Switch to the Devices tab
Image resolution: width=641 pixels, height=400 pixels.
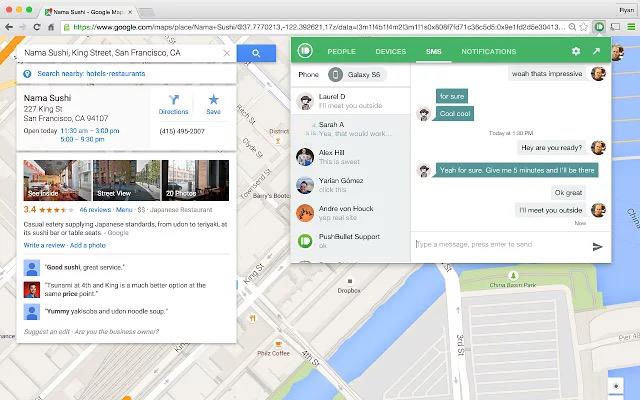click(x=390, y=52)
